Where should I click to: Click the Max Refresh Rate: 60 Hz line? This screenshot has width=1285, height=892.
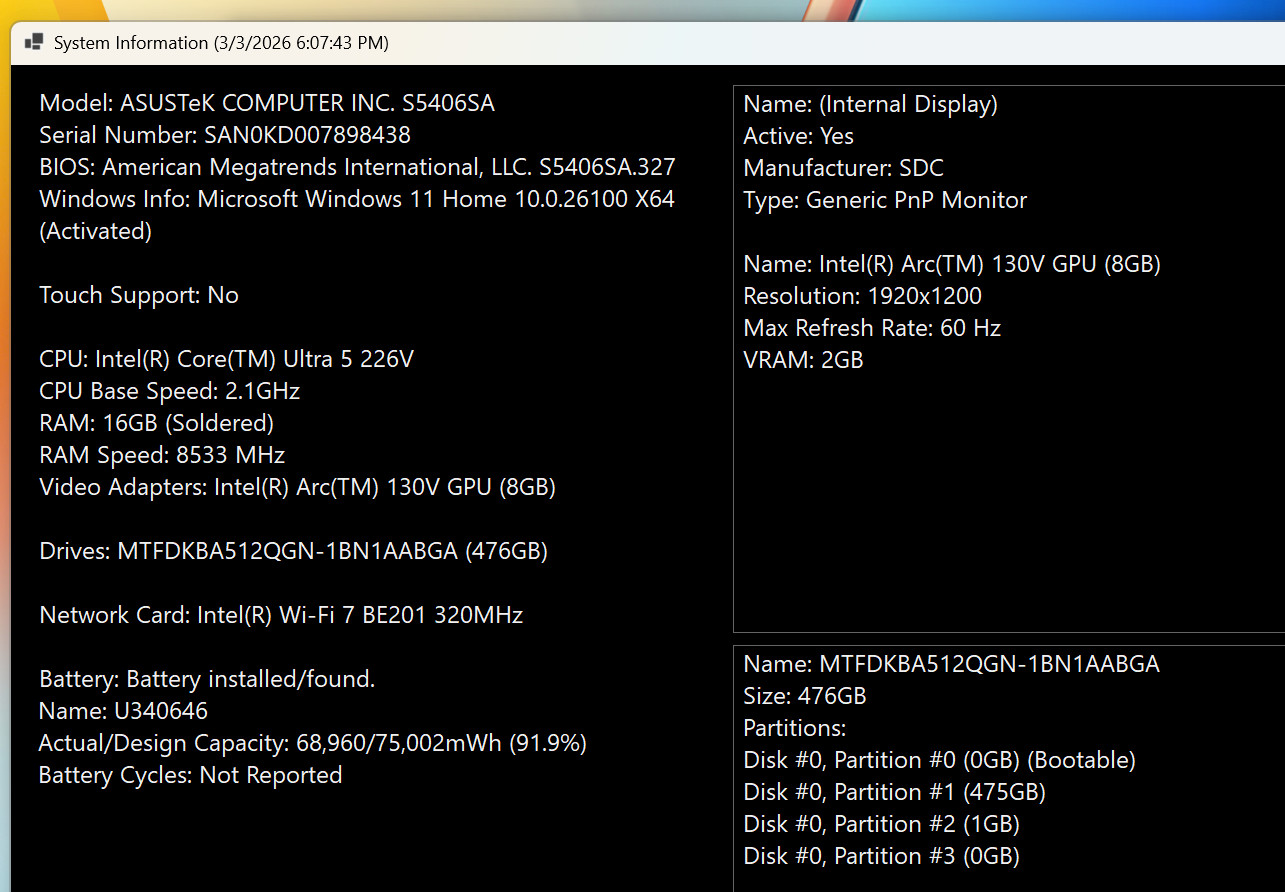872,328
